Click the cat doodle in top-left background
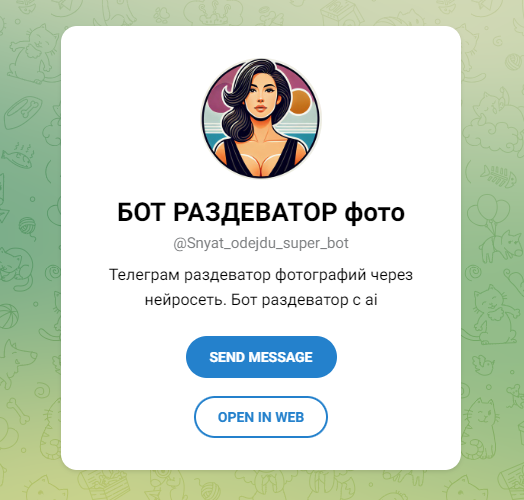524x500 pixels. click(32, 53)
